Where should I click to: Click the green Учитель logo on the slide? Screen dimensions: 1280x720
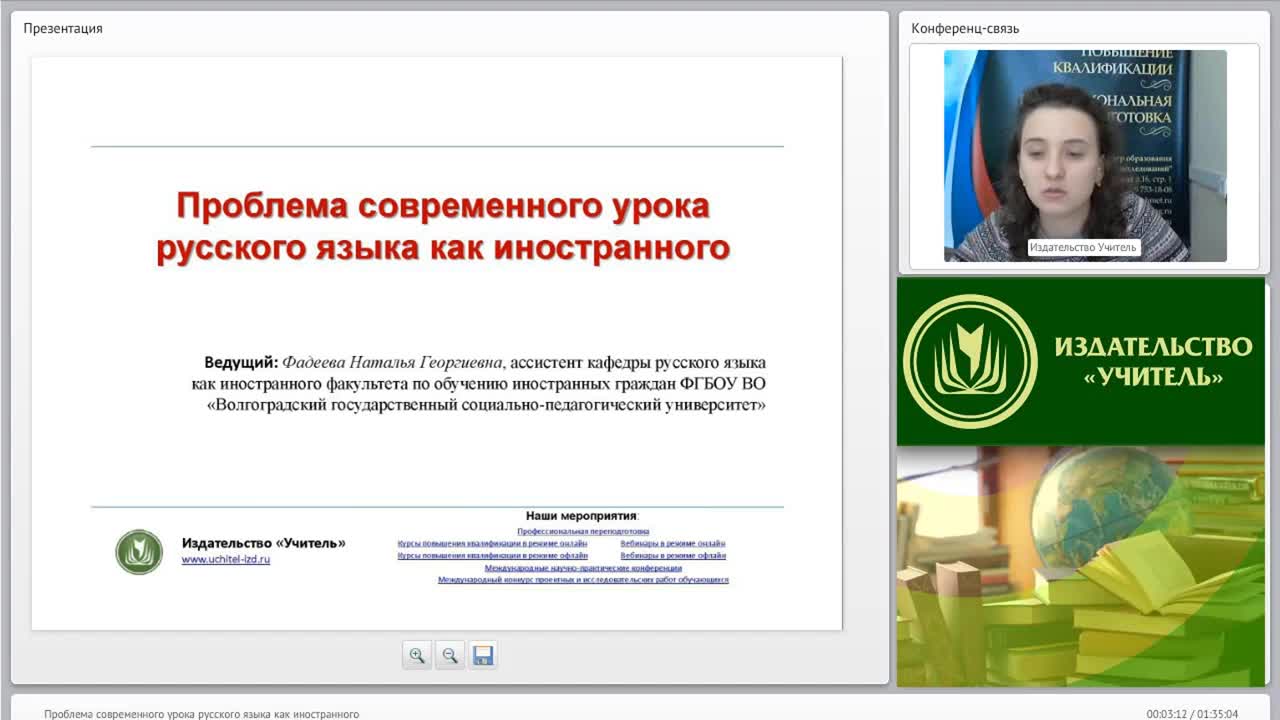click(139, 551)
